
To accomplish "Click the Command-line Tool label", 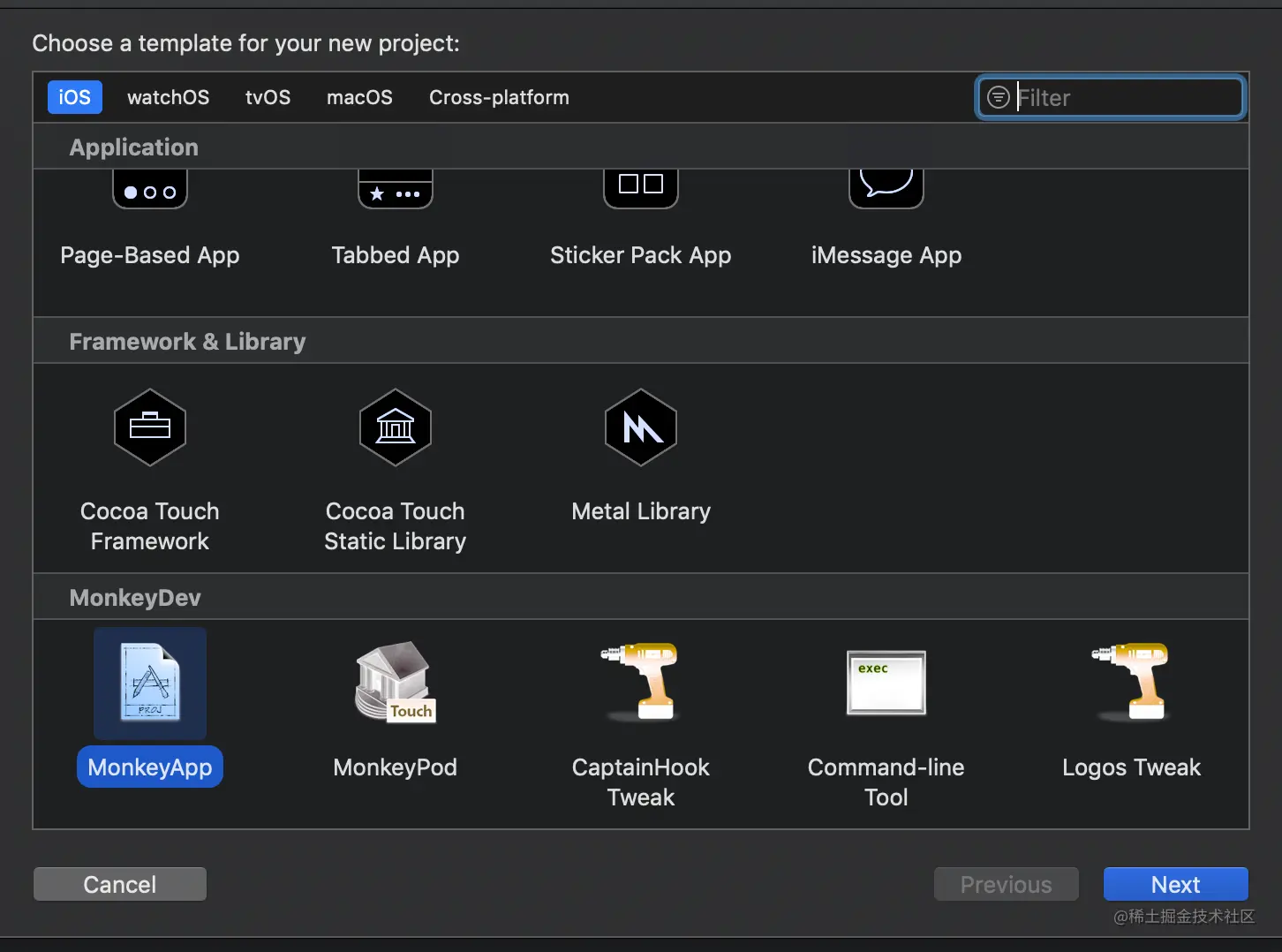I will click(886, 782).
